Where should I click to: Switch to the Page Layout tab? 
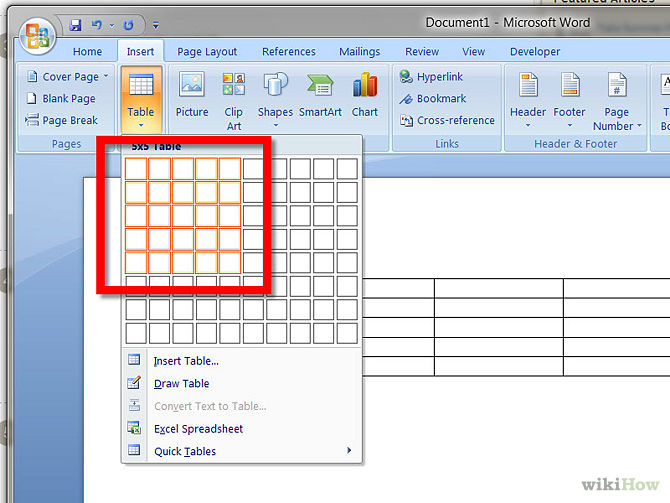tap(207, 52)
